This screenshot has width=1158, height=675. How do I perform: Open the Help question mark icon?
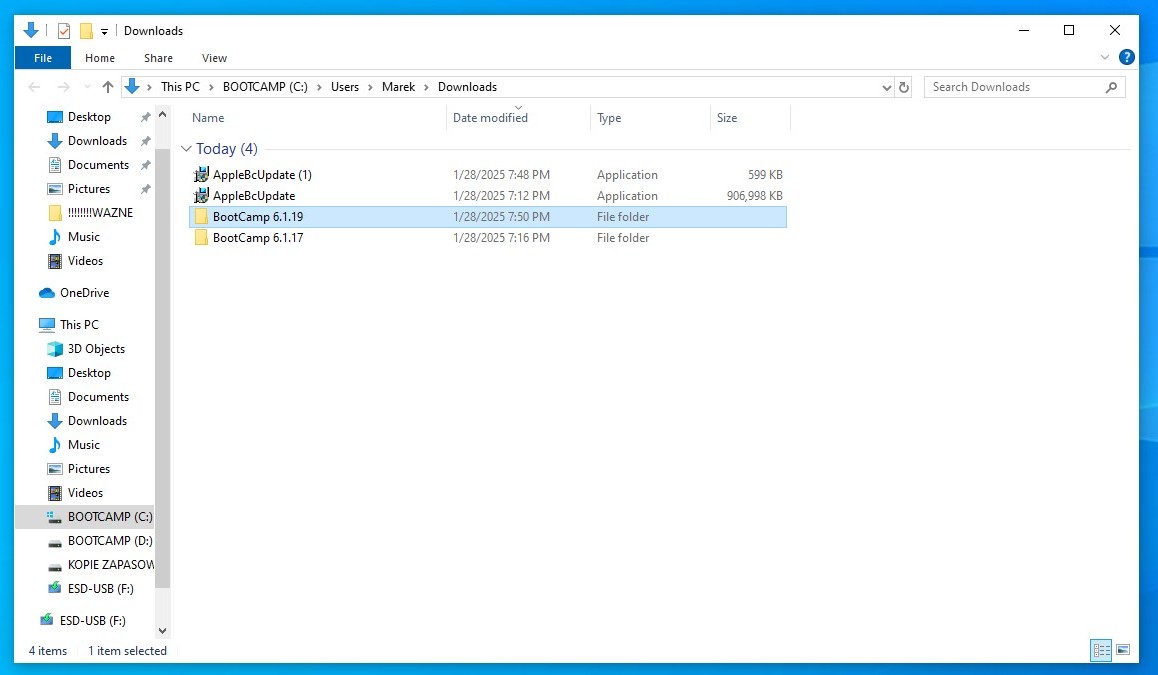pyautogui.click(x=1127, y=57)
